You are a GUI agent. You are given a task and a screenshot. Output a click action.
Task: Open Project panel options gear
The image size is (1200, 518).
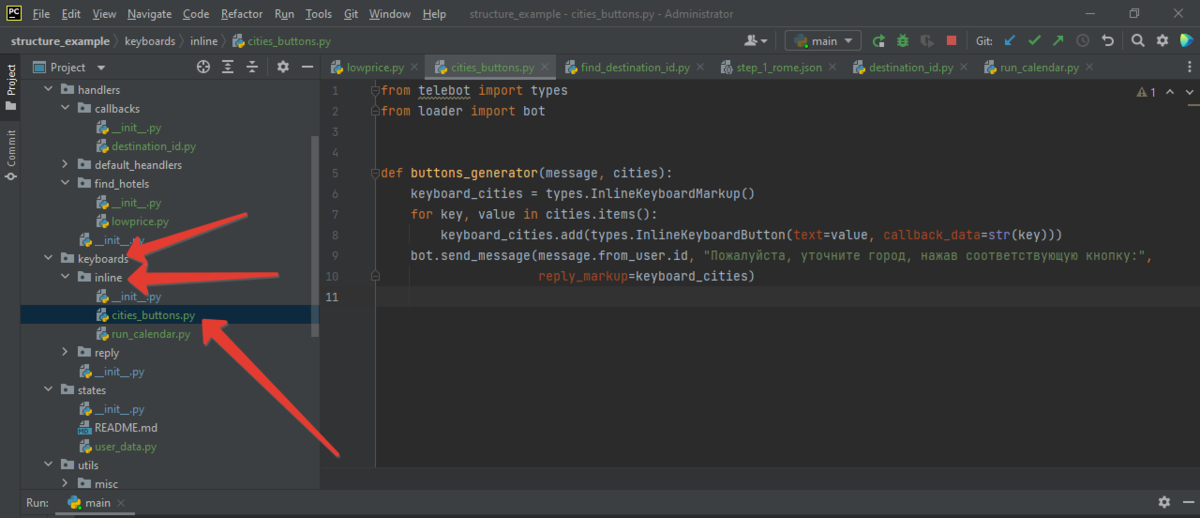coord(283,67)
